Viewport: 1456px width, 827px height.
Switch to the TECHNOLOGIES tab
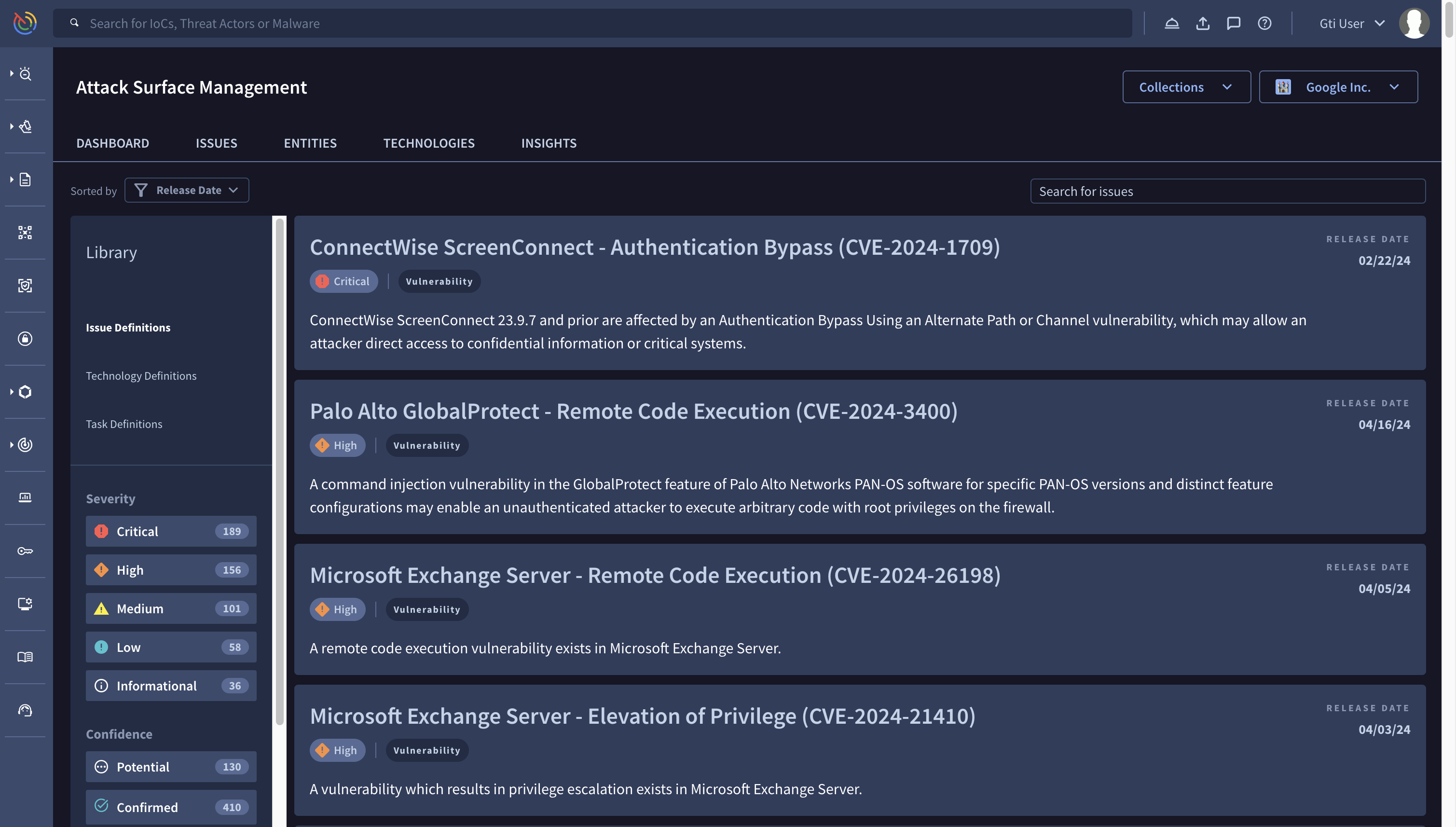(x=429, y=143)
